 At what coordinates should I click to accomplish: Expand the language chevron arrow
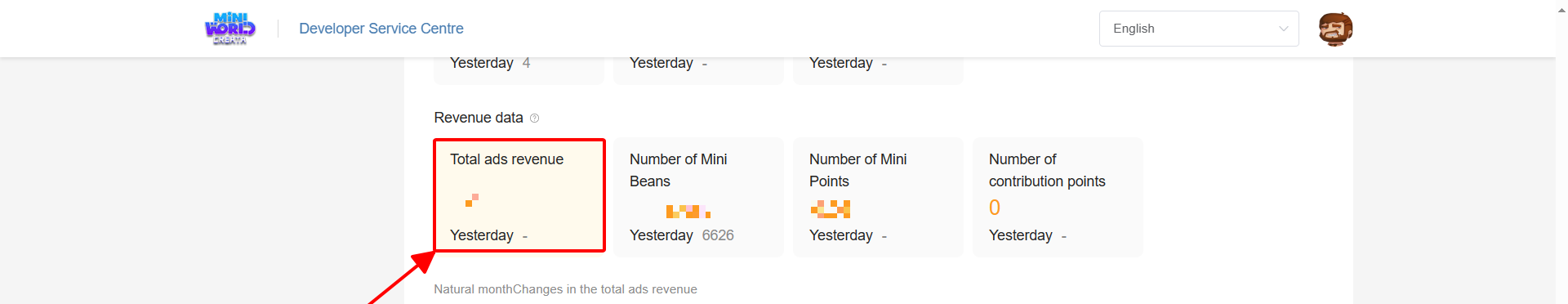click(1283, 29)
